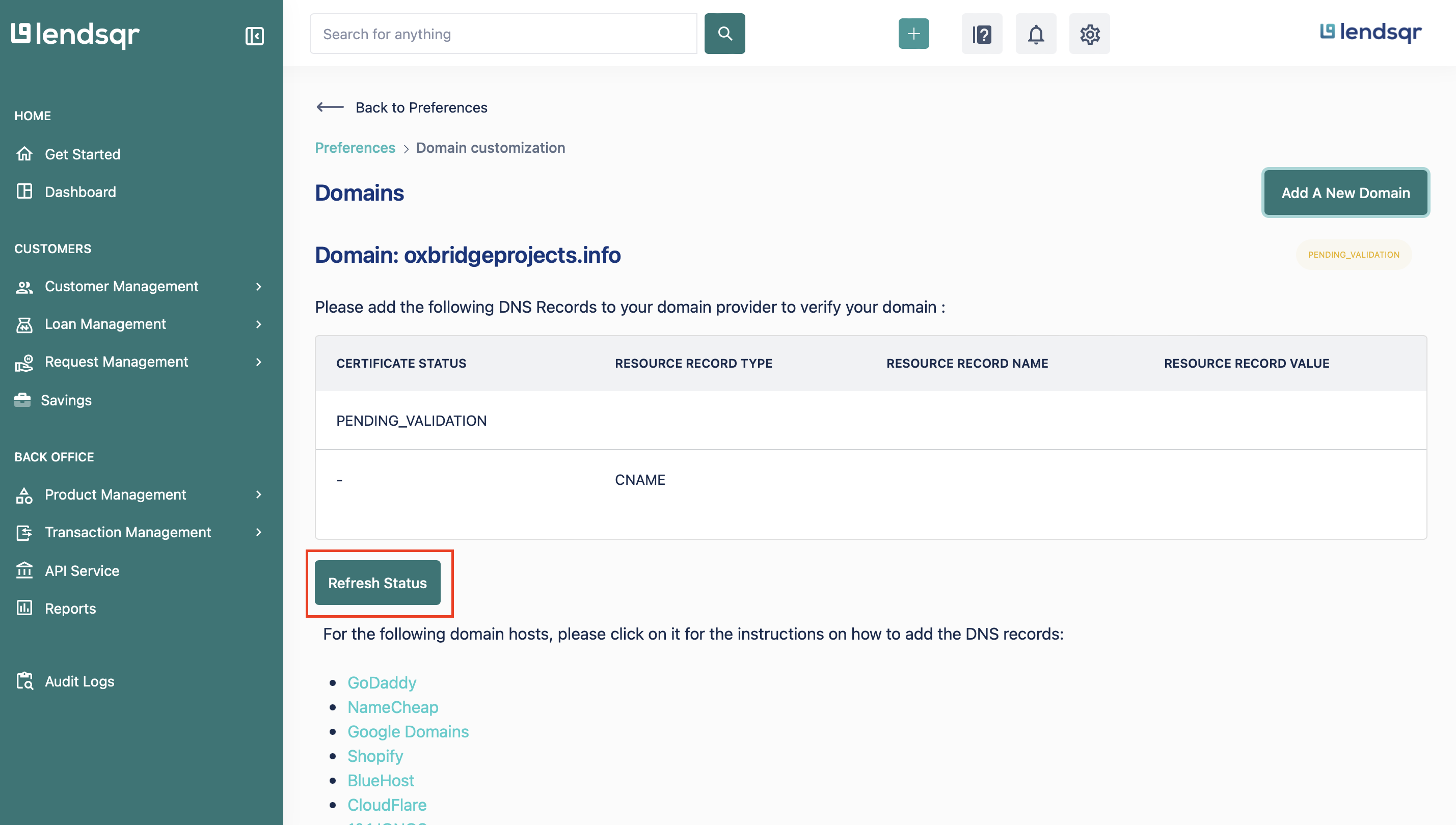Open Dashboard in the sidebar
This screenshot has width=1456, height=825.
tap(80, 192)
